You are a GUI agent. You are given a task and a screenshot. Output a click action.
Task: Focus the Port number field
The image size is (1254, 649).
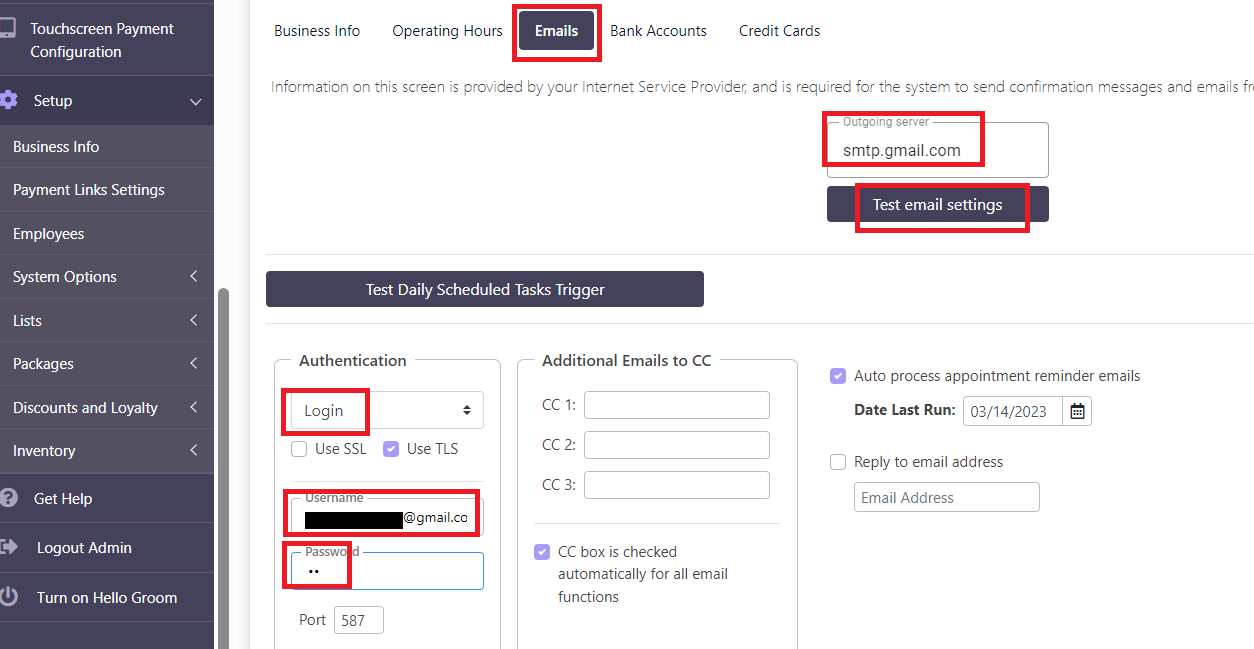coord(358,620)
